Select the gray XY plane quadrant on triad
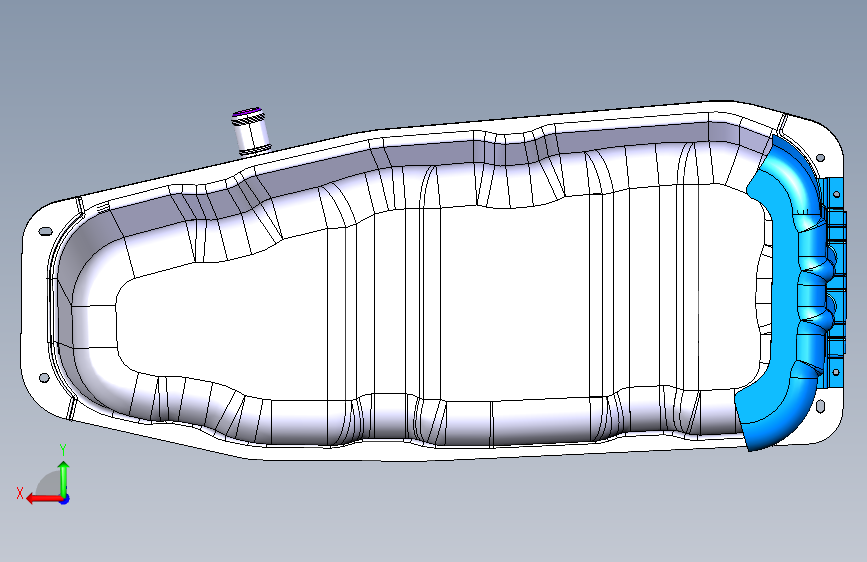 pos(48,484)
